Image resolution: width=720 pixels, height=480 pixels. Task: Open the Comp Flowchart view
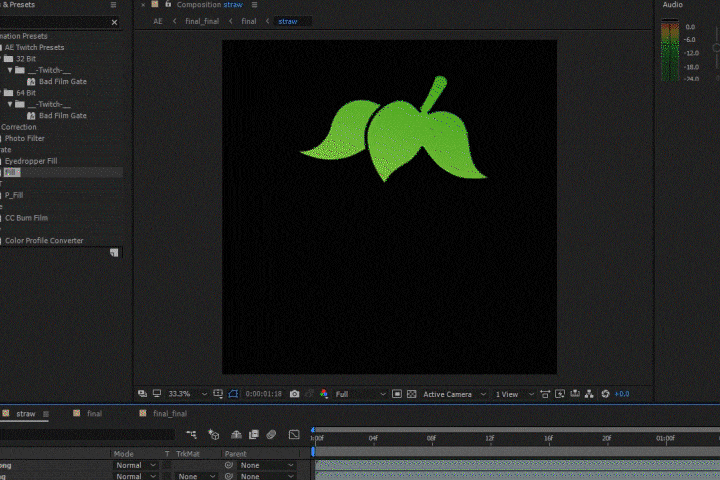(x=589, y=394)
